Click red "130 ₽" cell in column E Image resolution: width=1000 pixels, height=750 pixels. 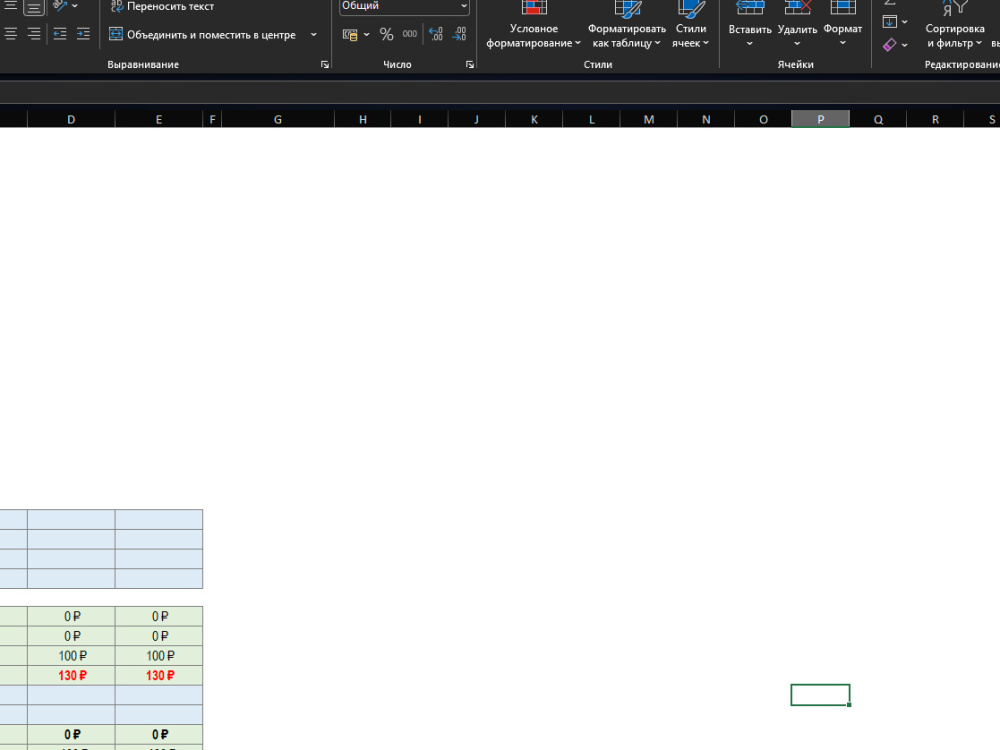pyautogui.click(x=159, y=675)
